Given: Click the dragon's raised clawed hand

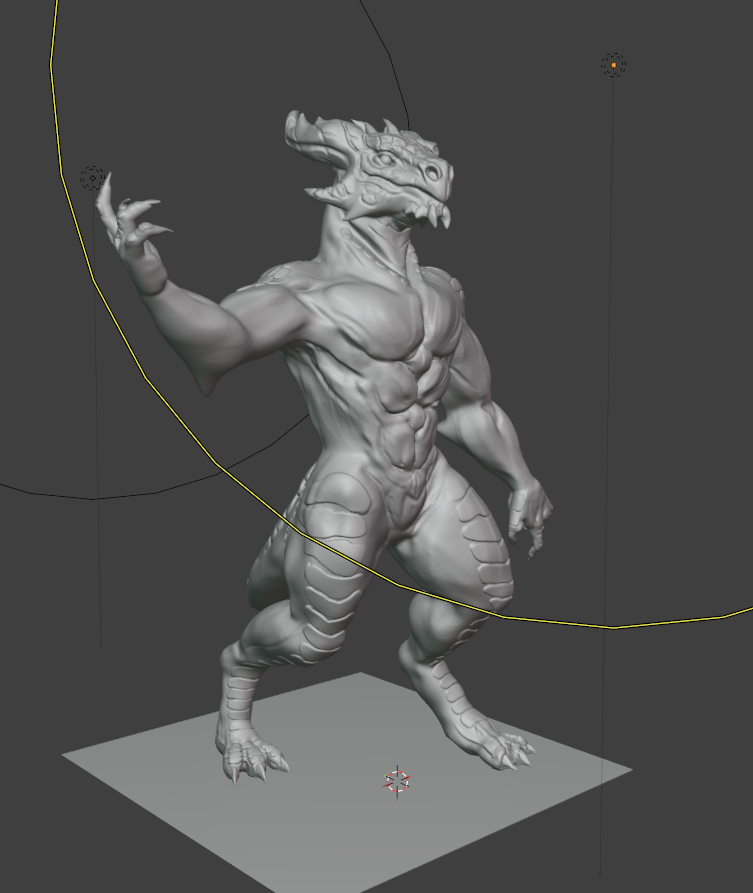Looking at the screenshot, I should point(130,225).
